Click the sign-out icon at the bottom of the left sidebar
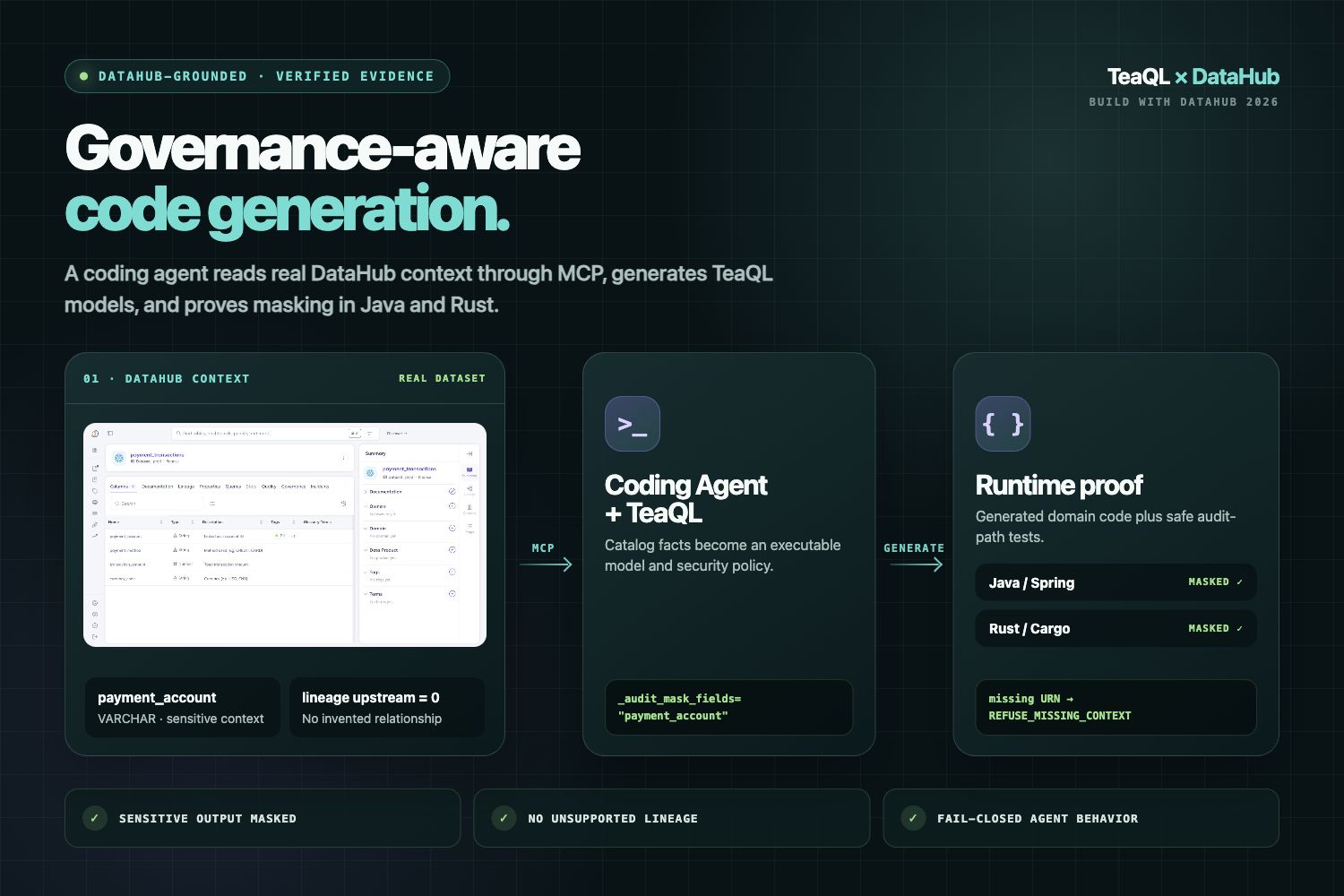Viewport: 1344px width, 896px height. (95, 637)
